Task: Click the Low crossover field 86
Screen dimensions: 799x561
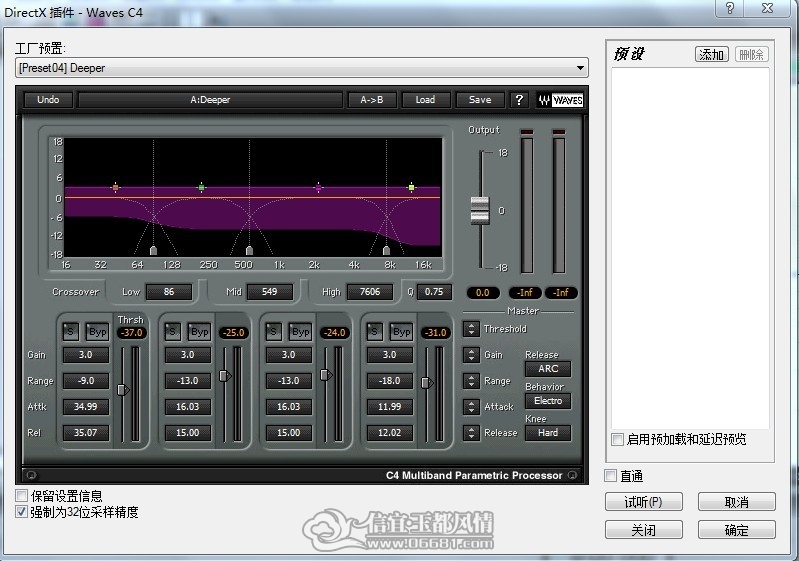Action: click(169, 292)
